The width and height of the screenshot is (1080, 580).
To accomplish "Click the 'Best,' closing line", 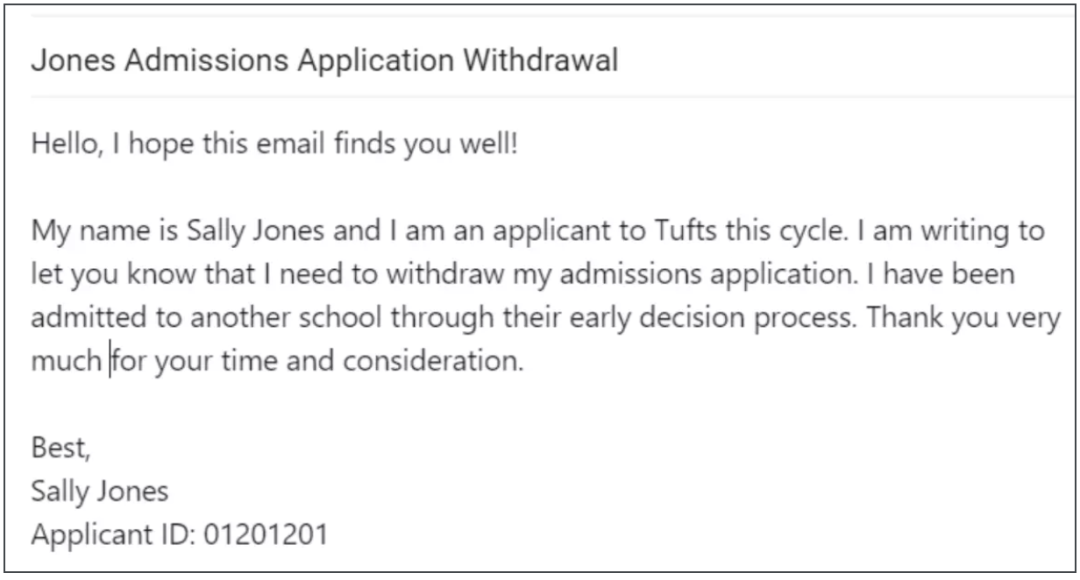I will [61, 448].
